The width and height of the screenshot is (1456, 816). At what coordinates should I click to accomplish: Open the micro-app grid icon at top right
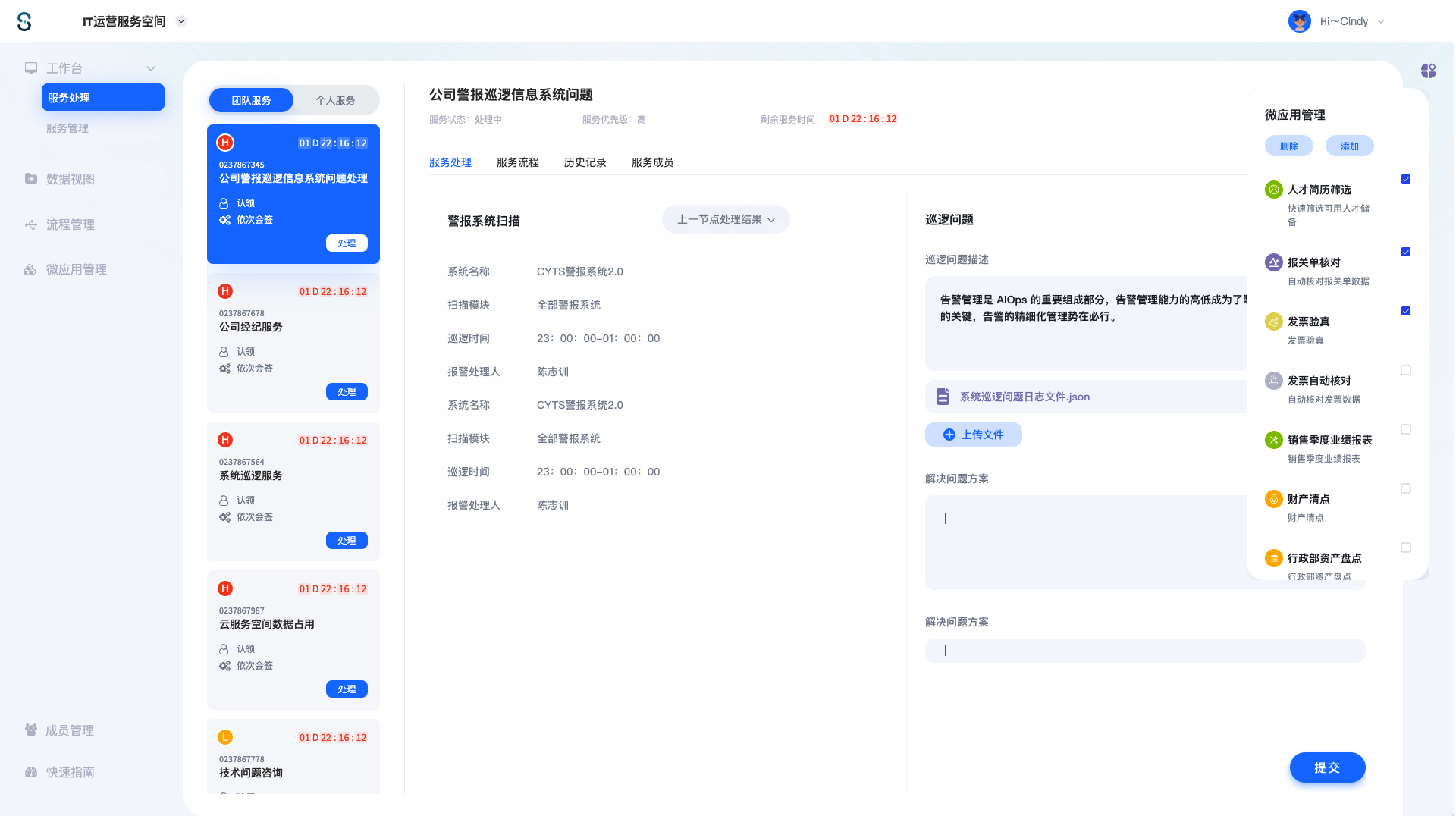1428,71
